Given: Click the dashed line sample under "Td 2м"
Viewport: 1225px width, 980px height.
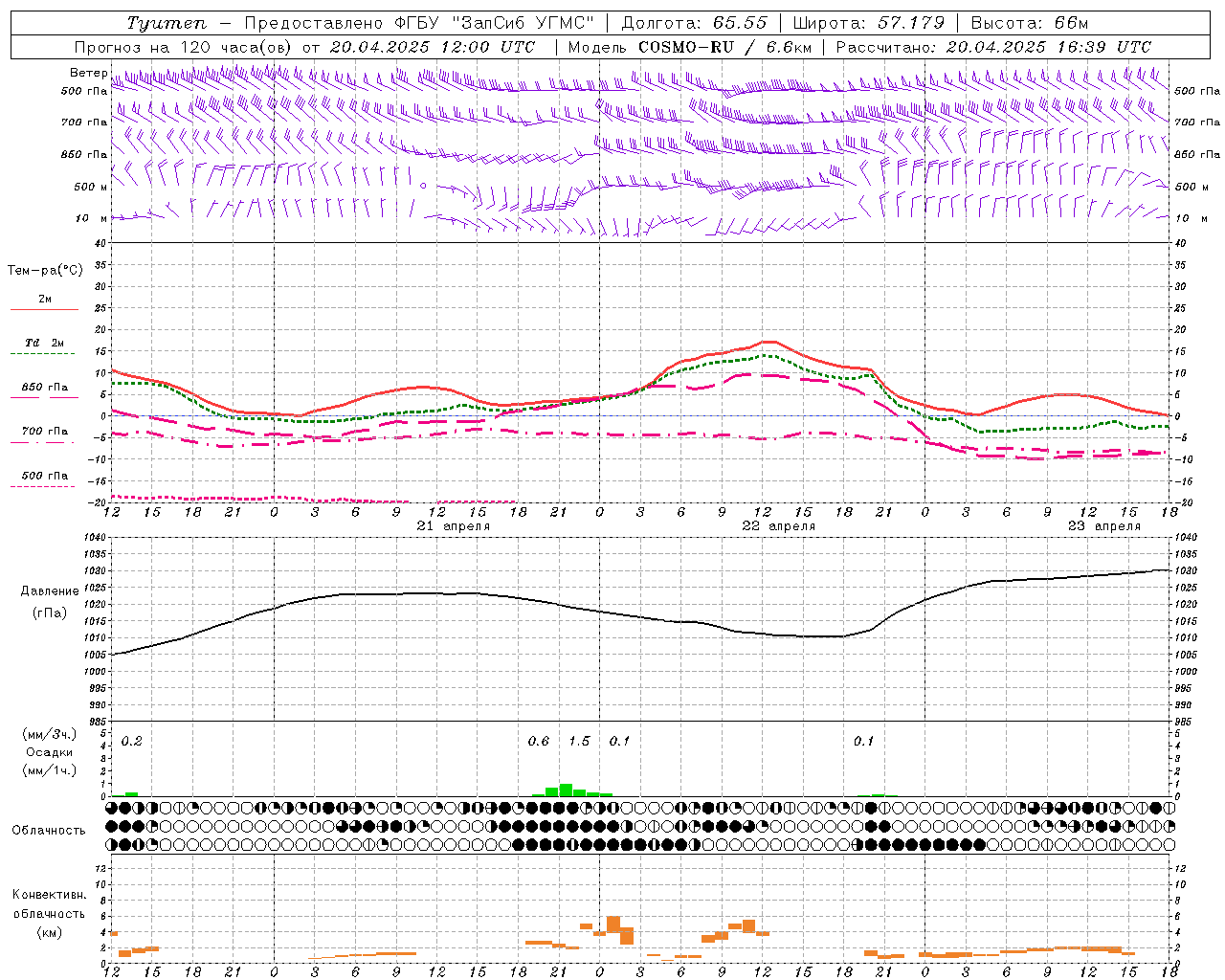Looking at the screenshot, I should (x=42, y=354).
